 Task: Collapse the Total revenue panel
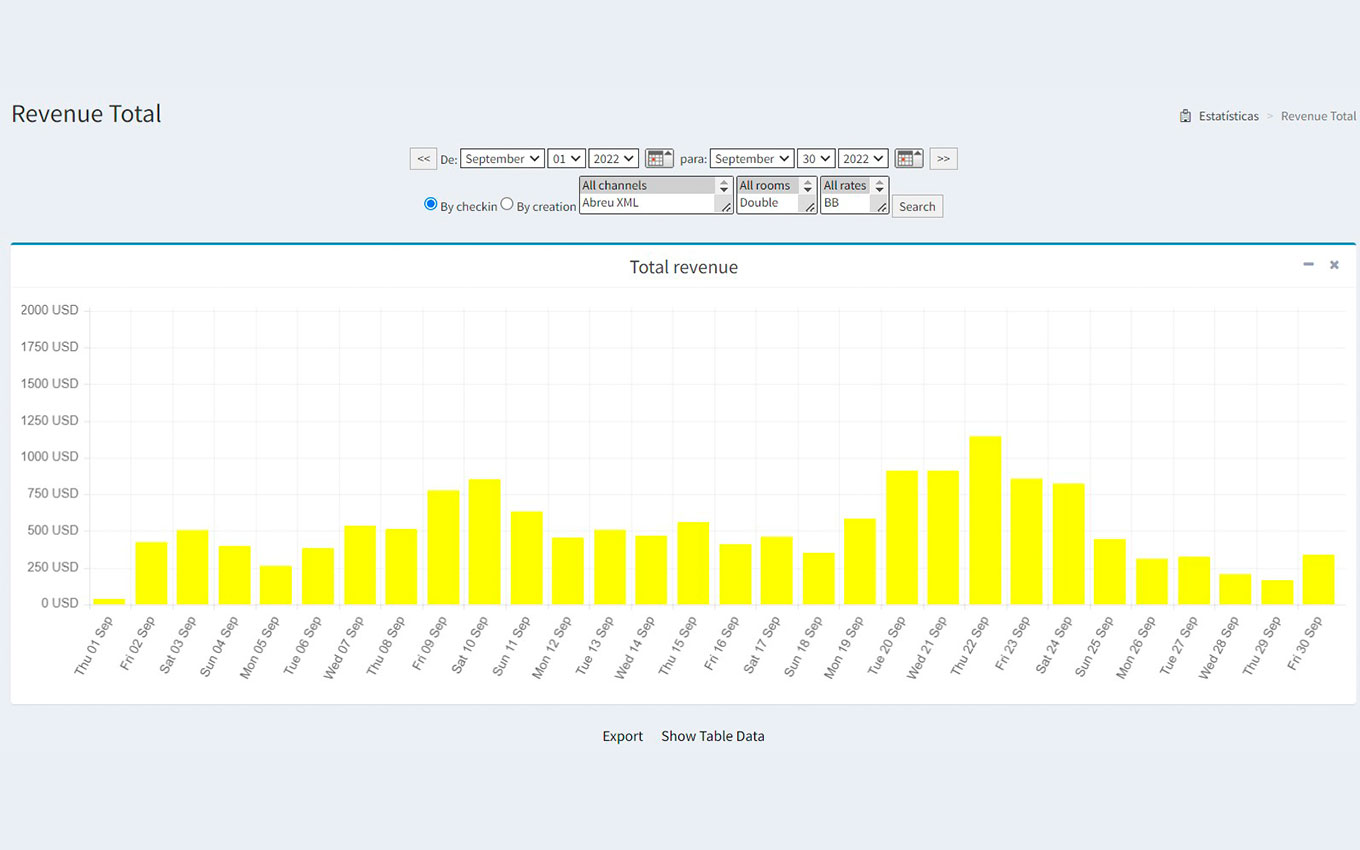[1308, 265]
